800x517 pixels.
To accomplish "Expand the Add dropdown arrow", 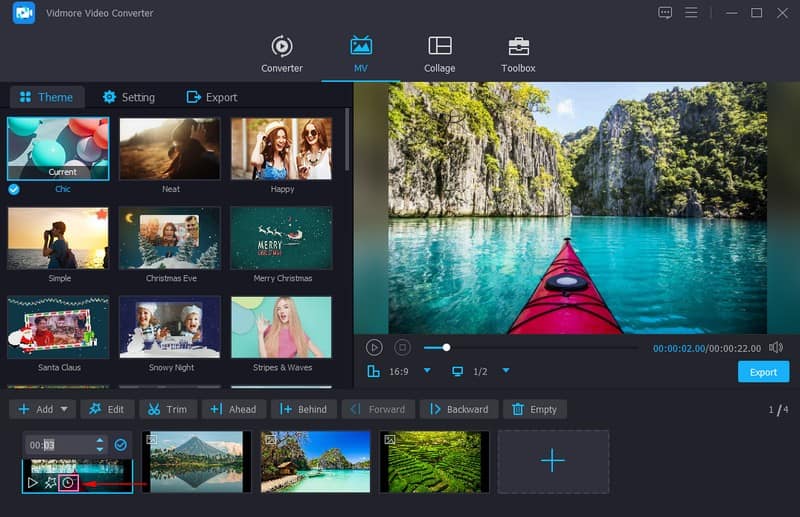I will tap(65, 409).
